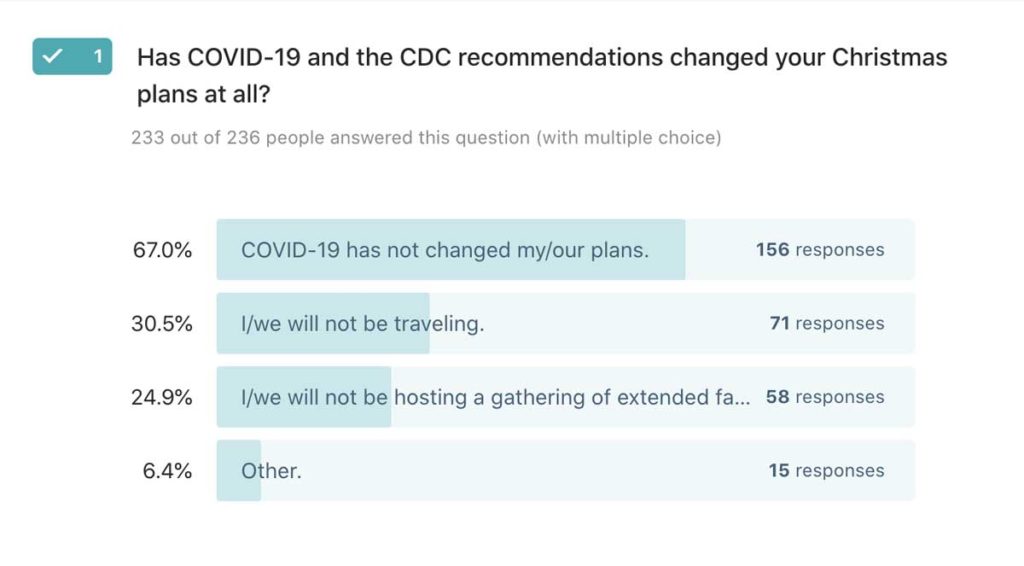Click the 24.9% percentage label
This screenshot has height=566, width=1024.
[x=162, y=397]
